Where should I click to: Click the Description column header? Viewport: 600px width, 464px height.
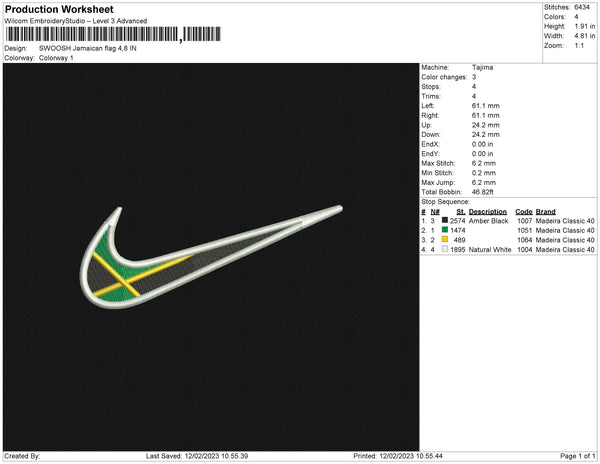488,212
